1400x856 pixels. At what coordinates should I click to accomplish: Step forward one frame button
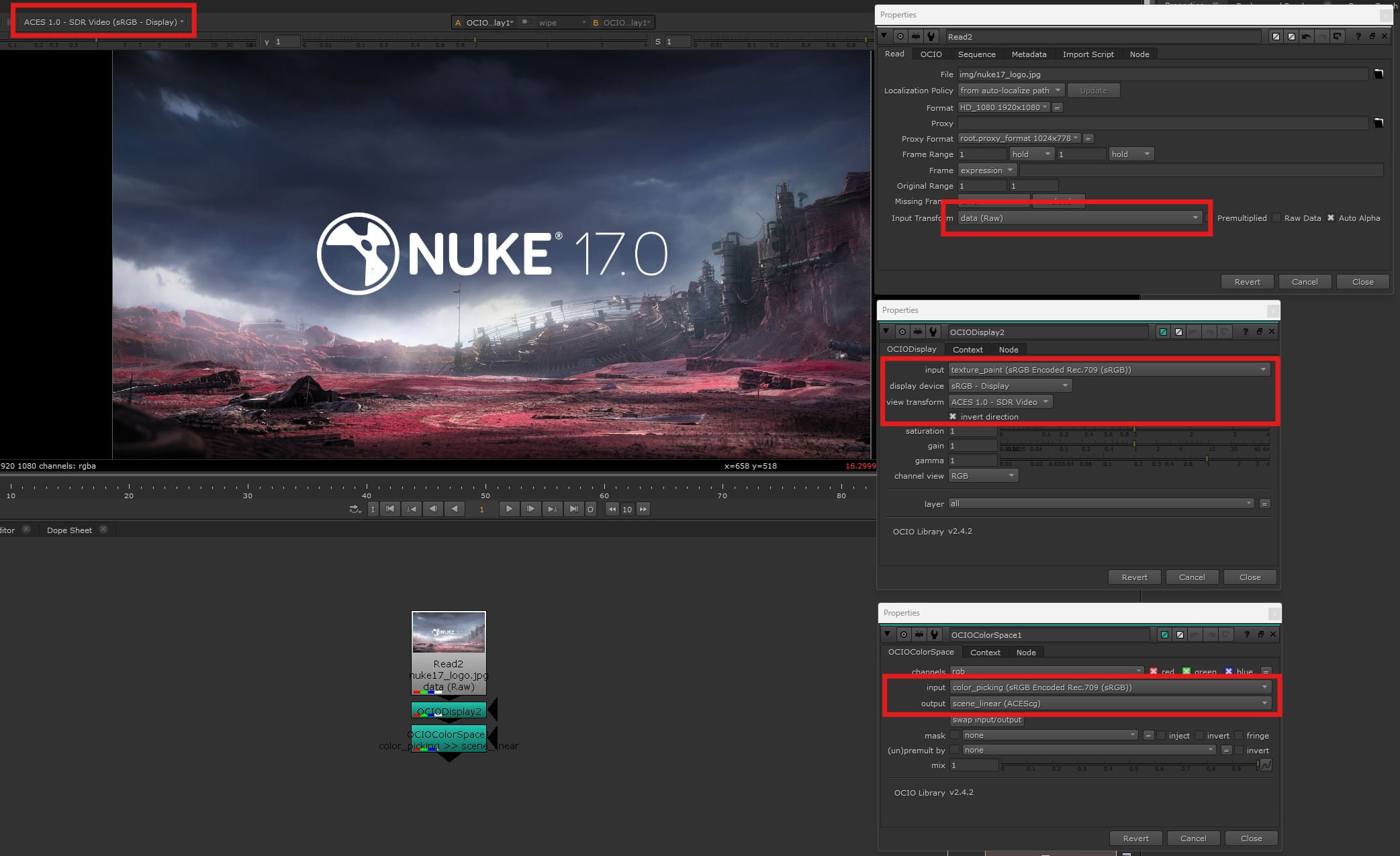pos(530,509)
